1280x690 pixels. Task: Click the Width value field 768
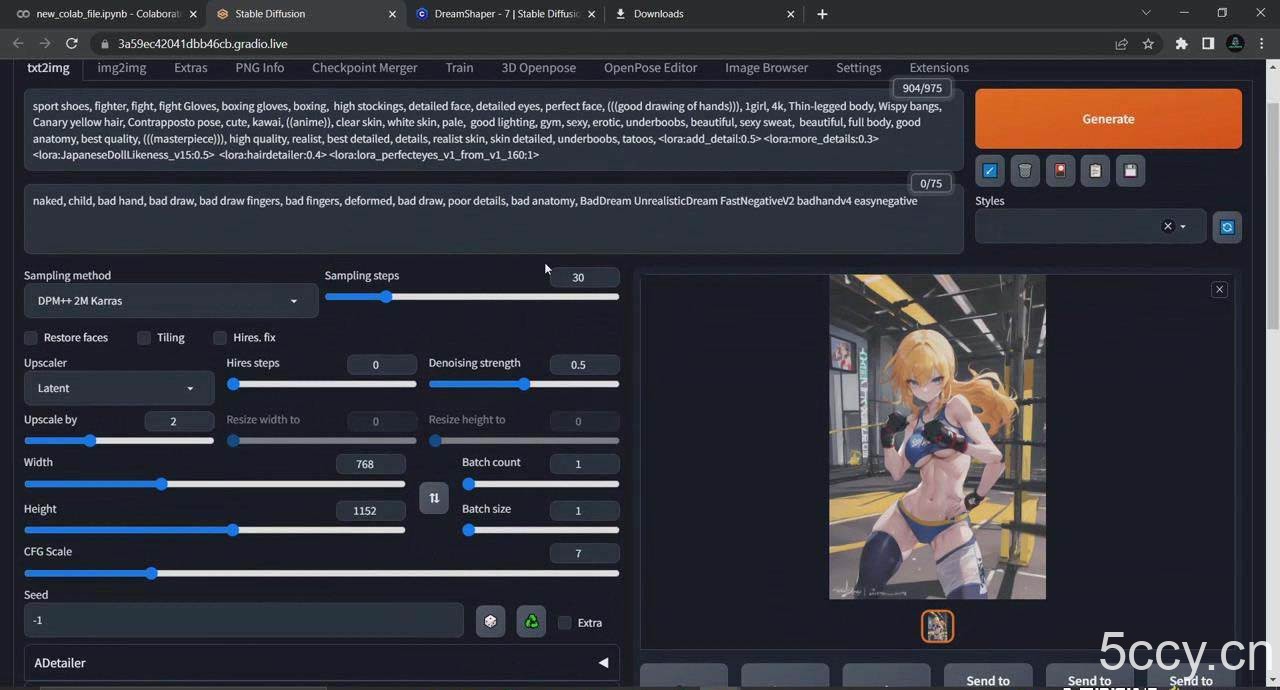(x=371, y=464)
